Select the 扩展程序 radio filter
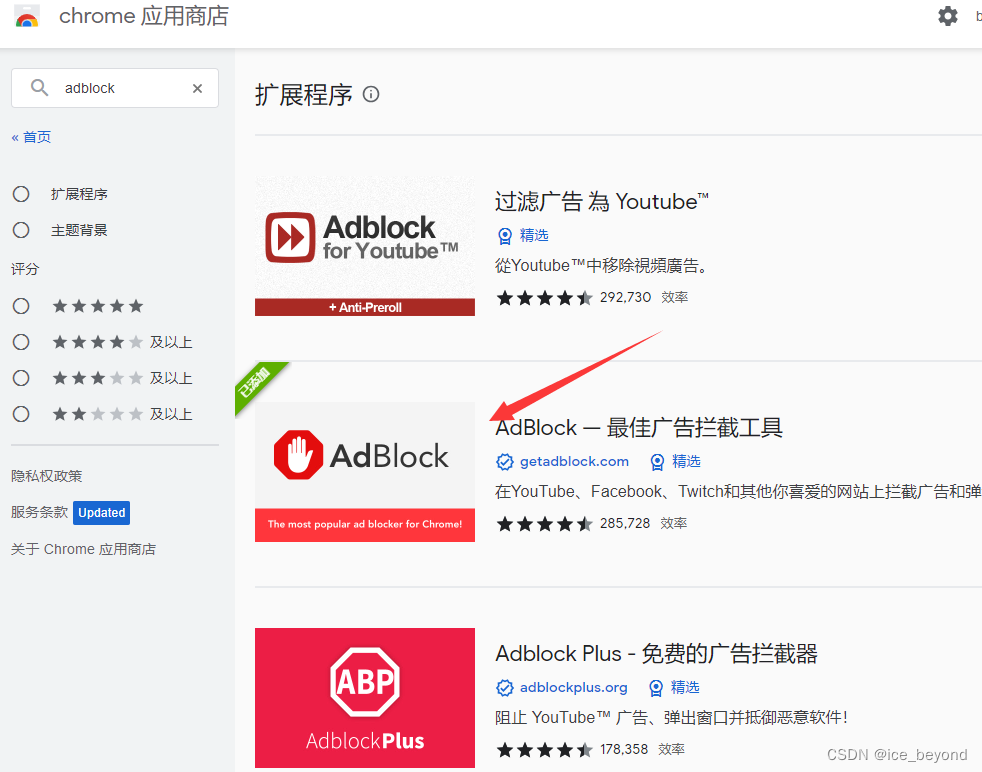The height and width of the screenshot is (772, 982). (21, 194)
